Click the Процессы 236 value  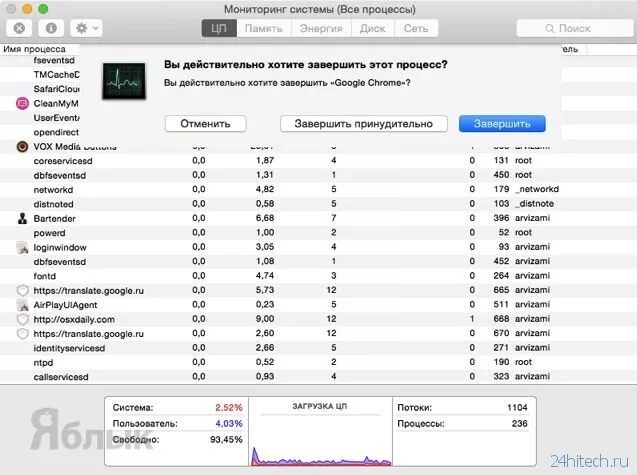click(520, 423)
